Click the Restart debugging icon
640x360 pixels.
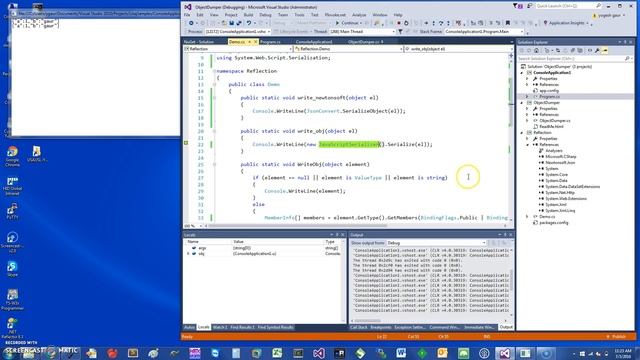tap(406, 23)
